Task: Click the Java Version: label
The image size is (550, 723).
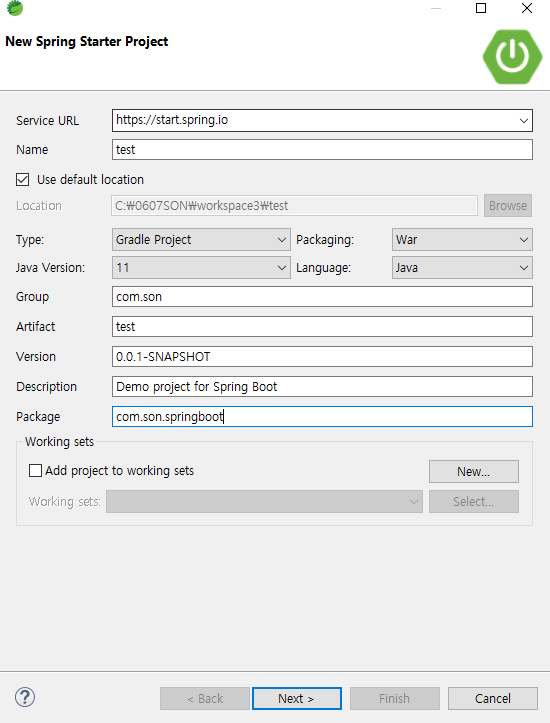Action: tap(51, 268)
